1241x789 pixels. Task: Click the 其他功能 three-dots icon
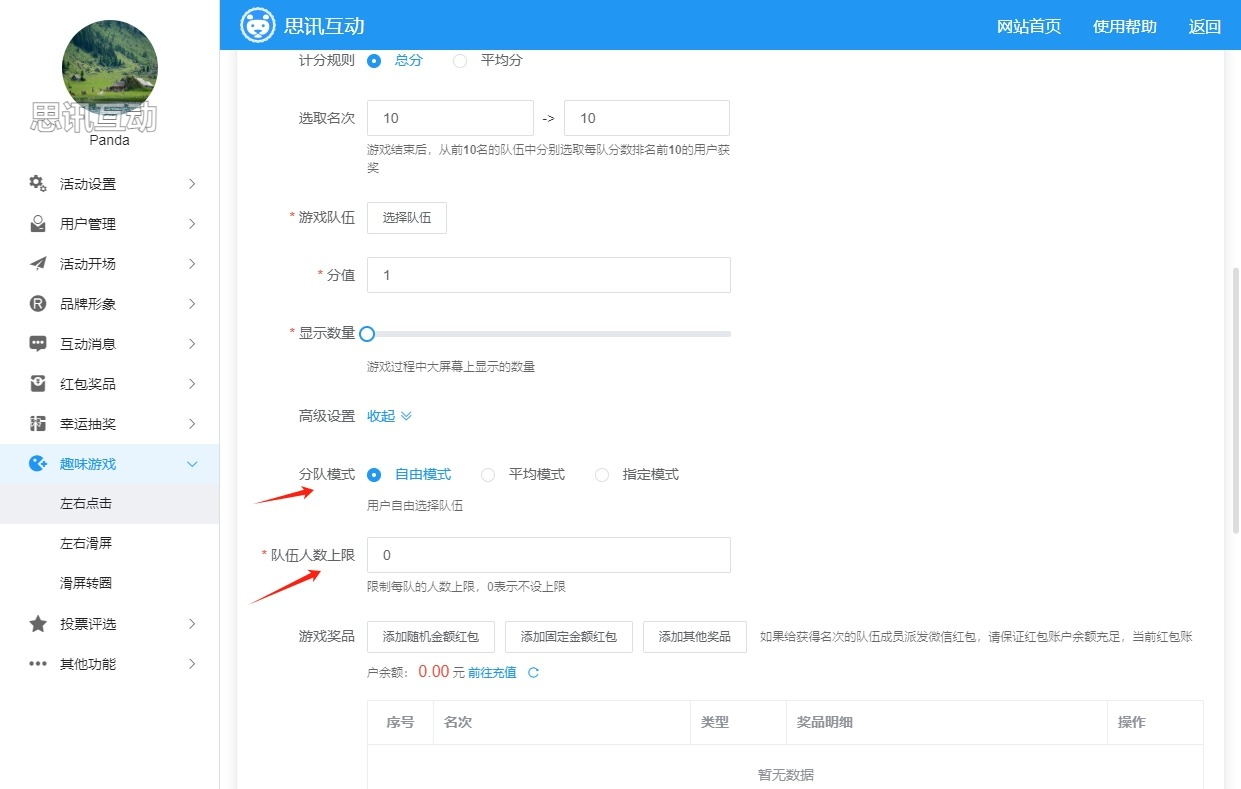pos(38,663)
